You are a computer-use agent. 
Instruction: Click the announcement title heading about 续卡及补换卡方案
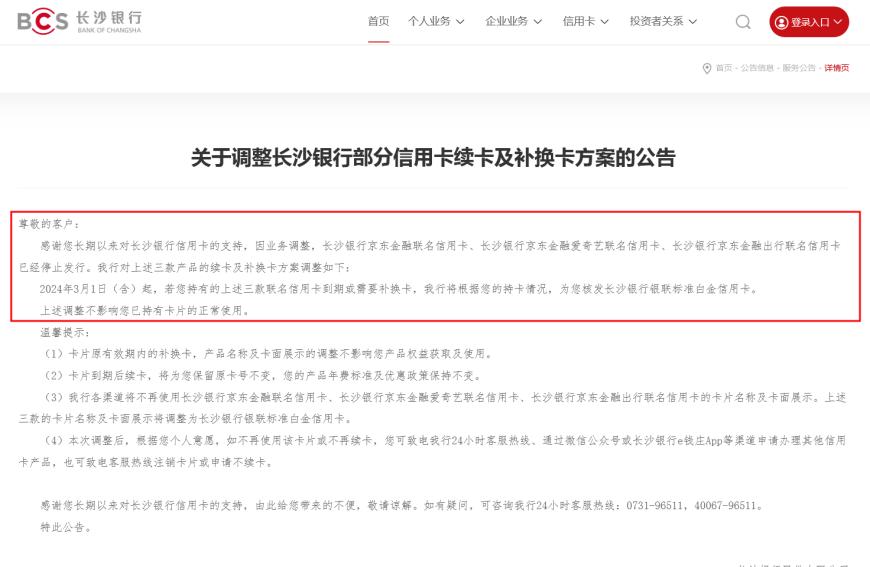click(434, 157)
